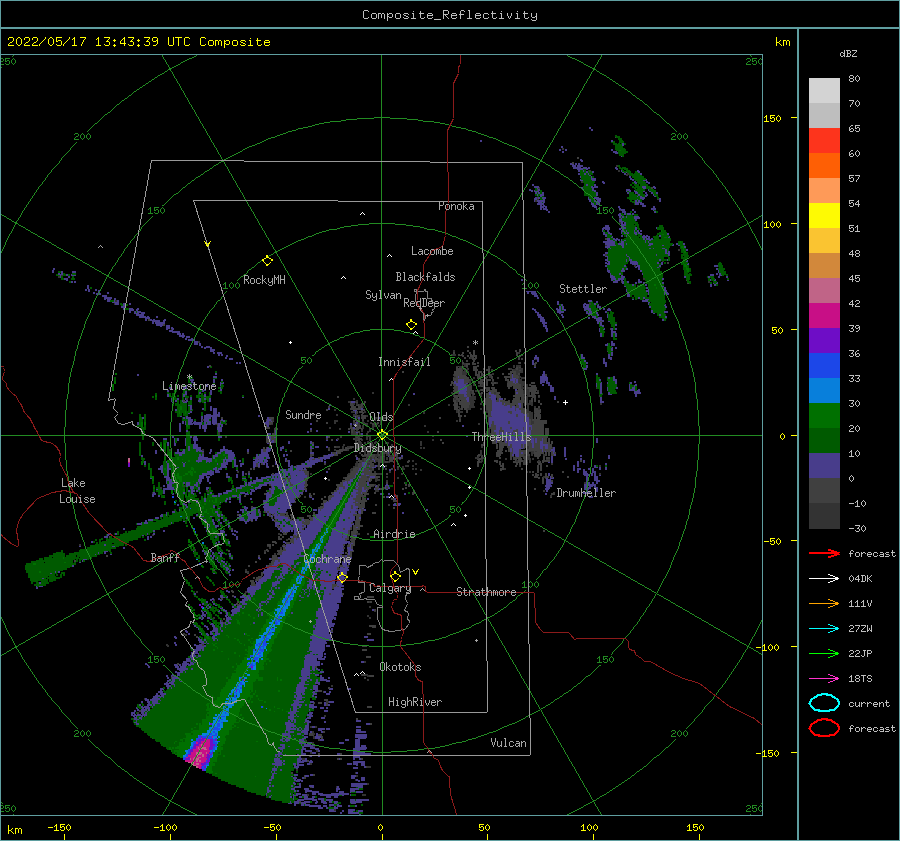Click the dBZ legend heading
The height and width of the screenshot is (841, 900).
point(848,53)
